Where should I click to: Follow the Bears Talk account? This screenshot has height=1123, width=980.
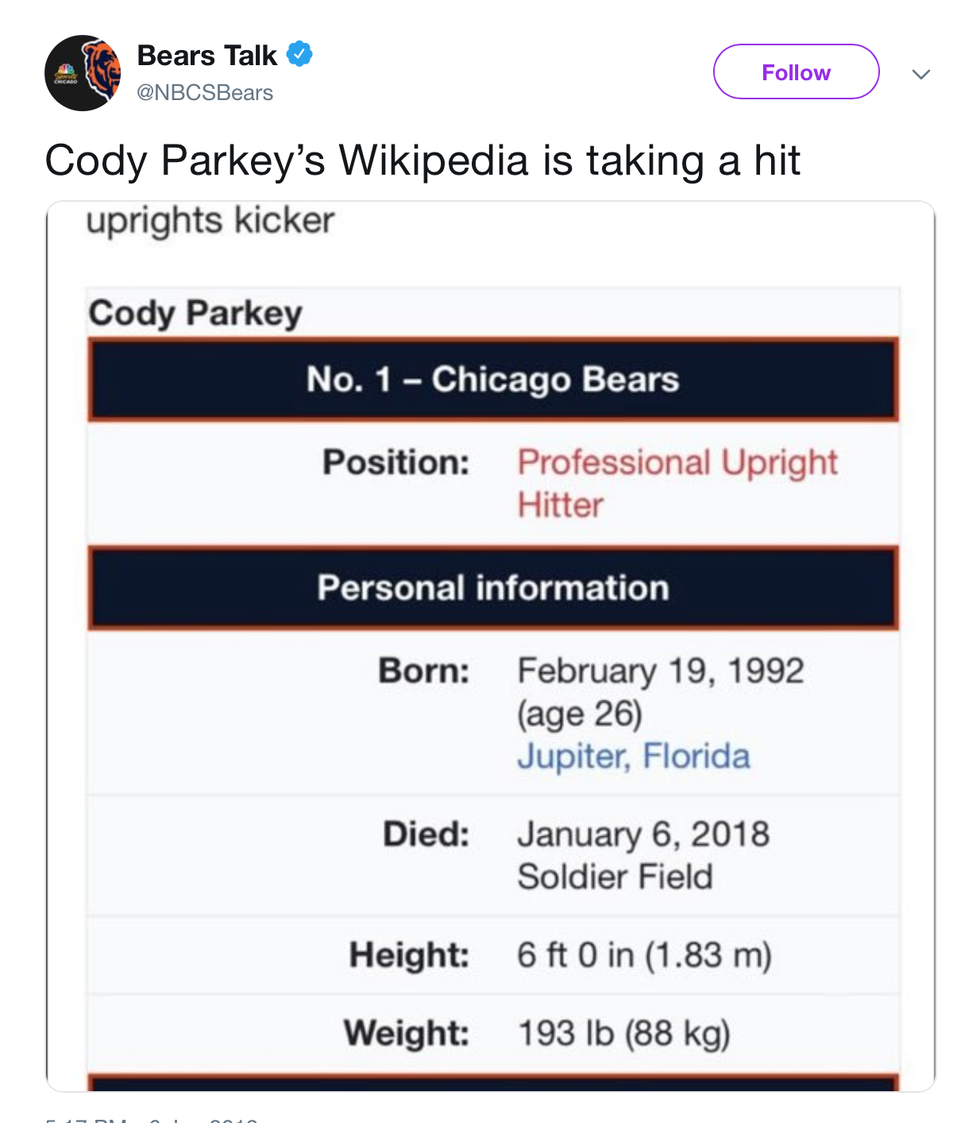tap(795, 72)
